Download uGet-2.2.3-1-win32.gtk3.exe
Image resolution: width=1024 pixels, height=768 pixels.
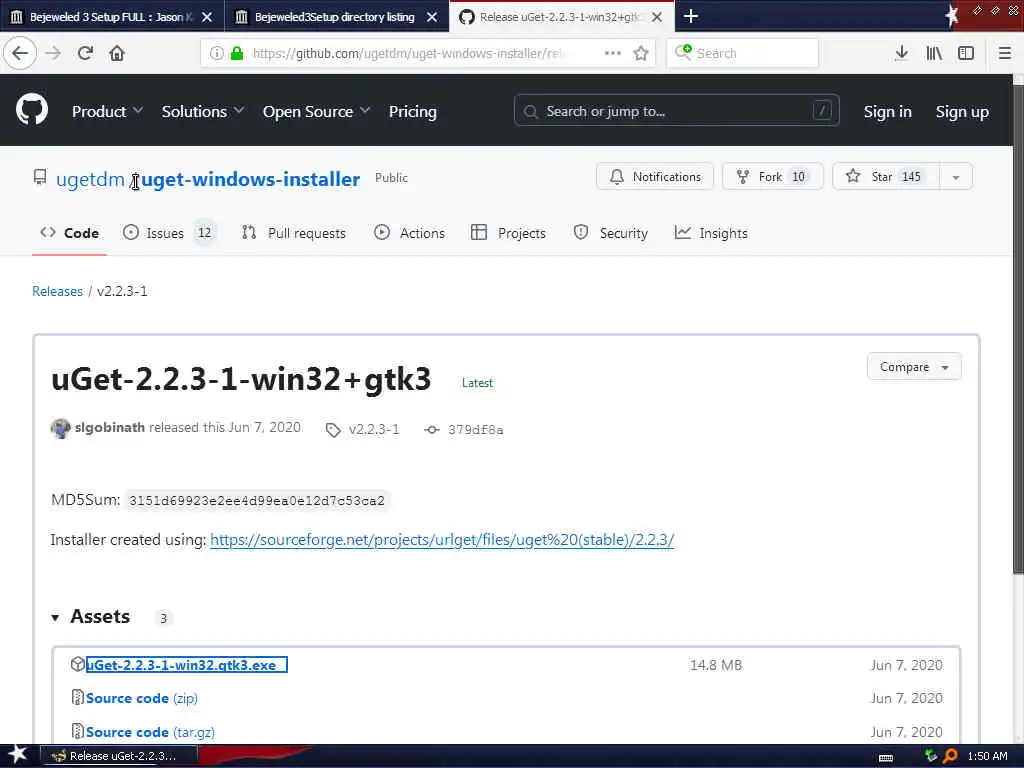coord(187,665)
